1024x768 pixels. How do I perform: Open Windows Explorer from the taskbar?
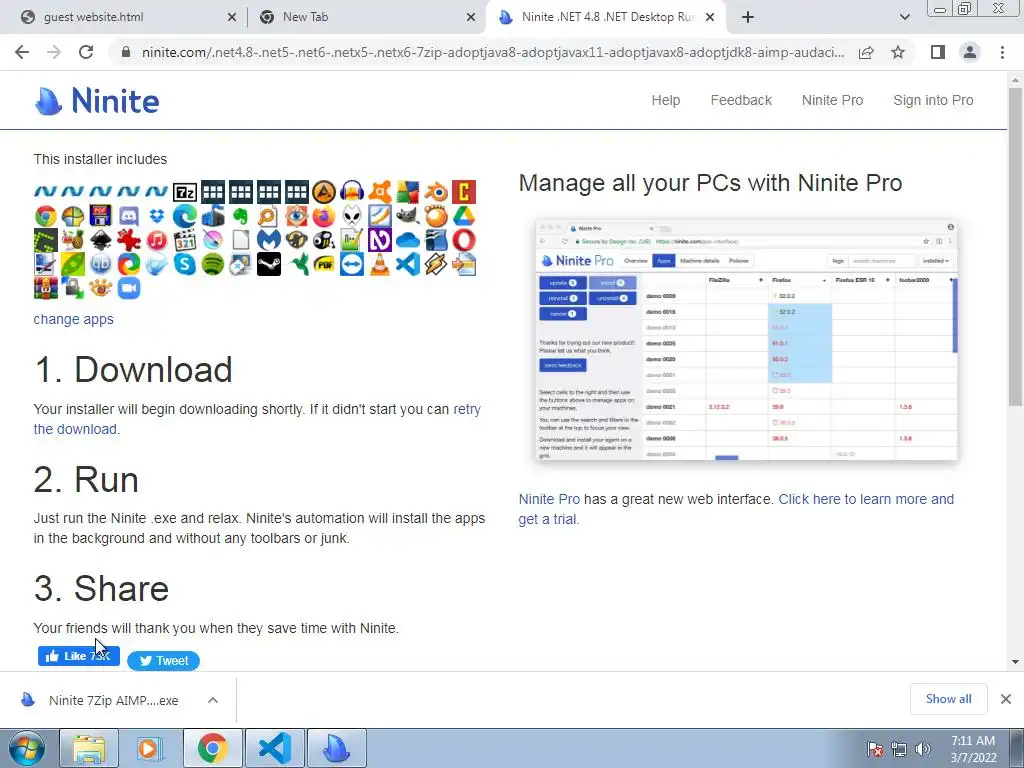[89, 748]
